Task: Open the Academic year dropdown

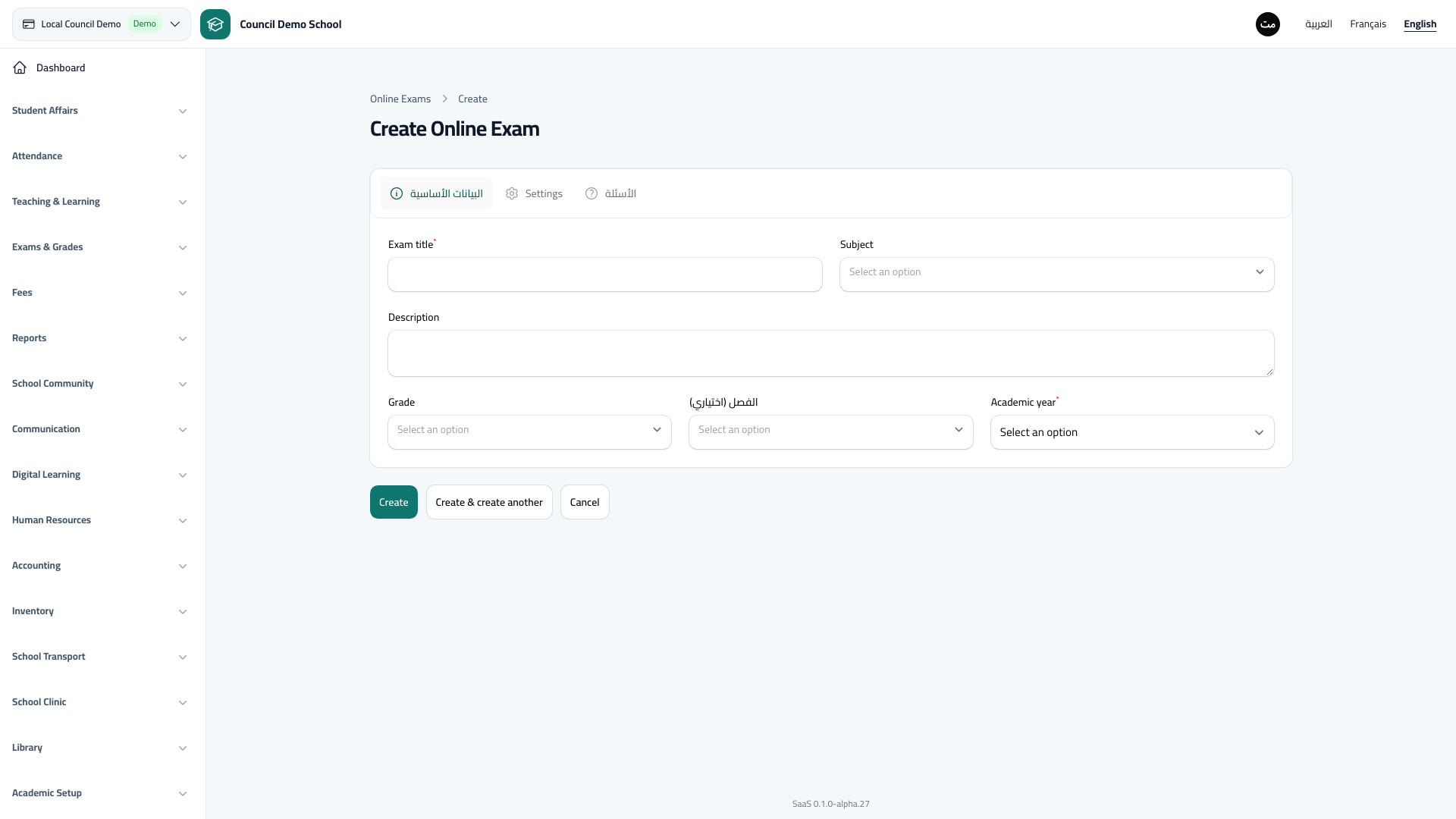Action: [1132, 432]
